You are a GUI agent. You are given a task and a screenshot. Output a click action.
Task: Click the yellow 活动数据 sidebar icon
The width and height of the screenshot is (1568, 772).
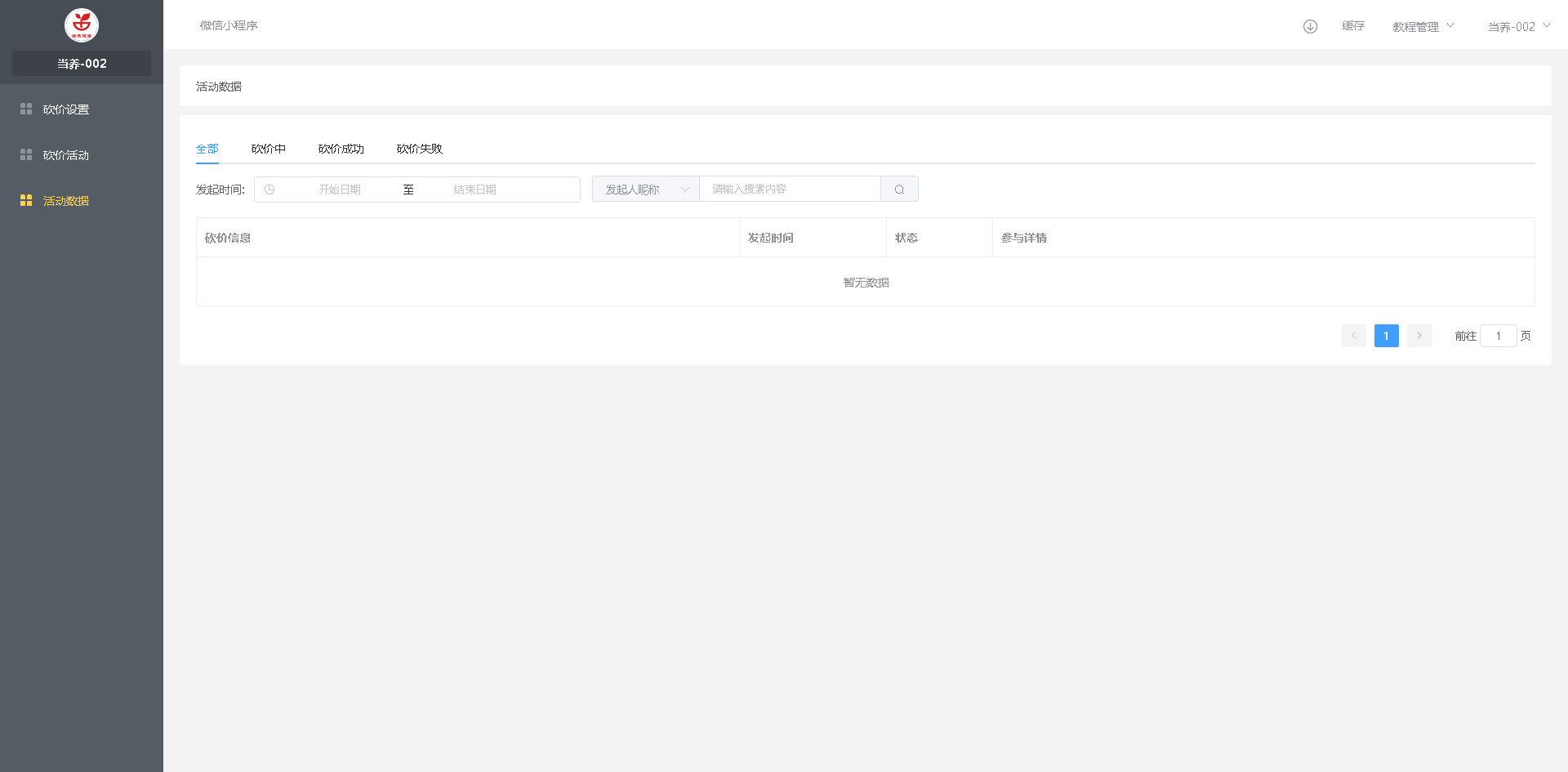pyautogui.click(x=26, y=200)
